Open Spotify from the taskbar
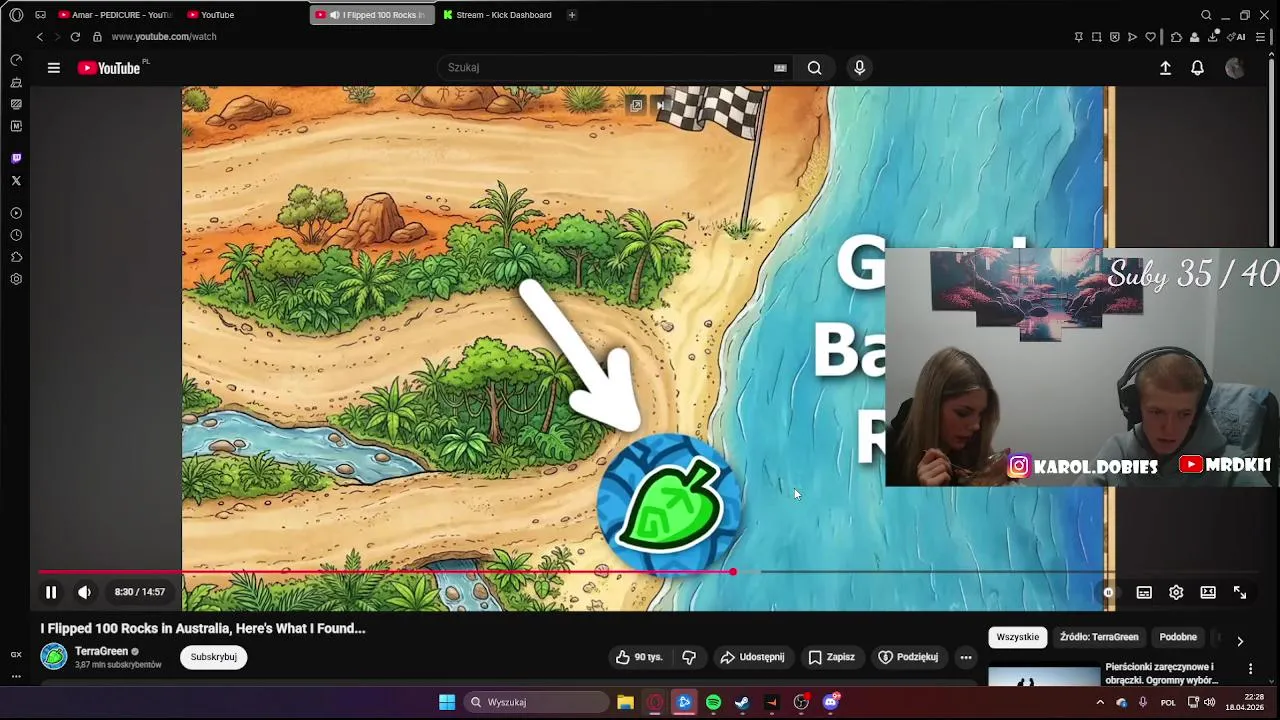The height and width of the screenshot is (720, 1280). pos(713,702)
